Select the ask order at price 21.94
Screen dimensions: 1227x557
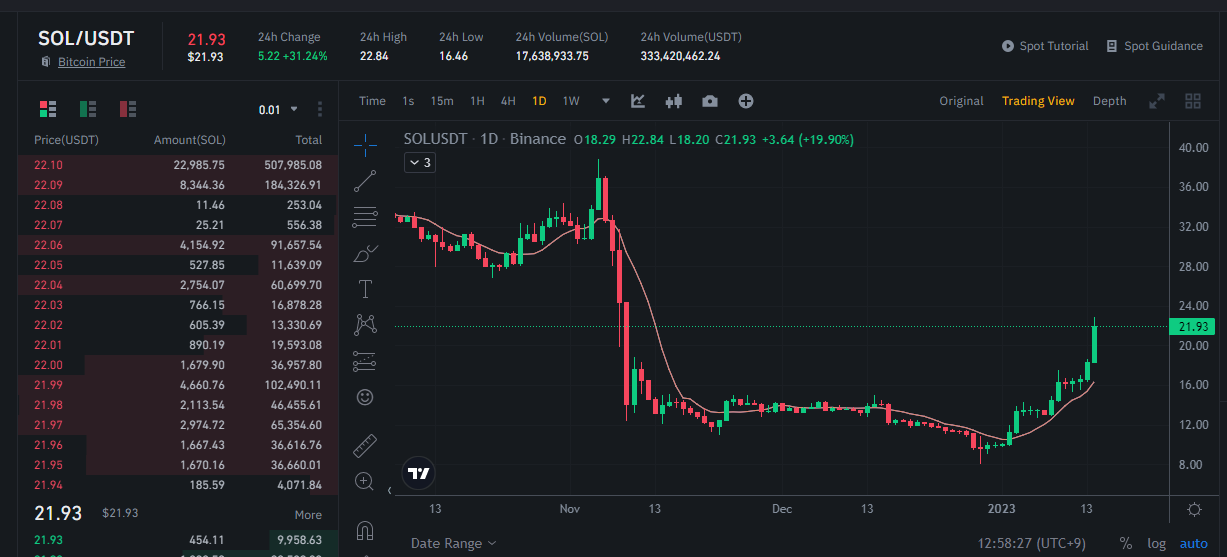178,484
